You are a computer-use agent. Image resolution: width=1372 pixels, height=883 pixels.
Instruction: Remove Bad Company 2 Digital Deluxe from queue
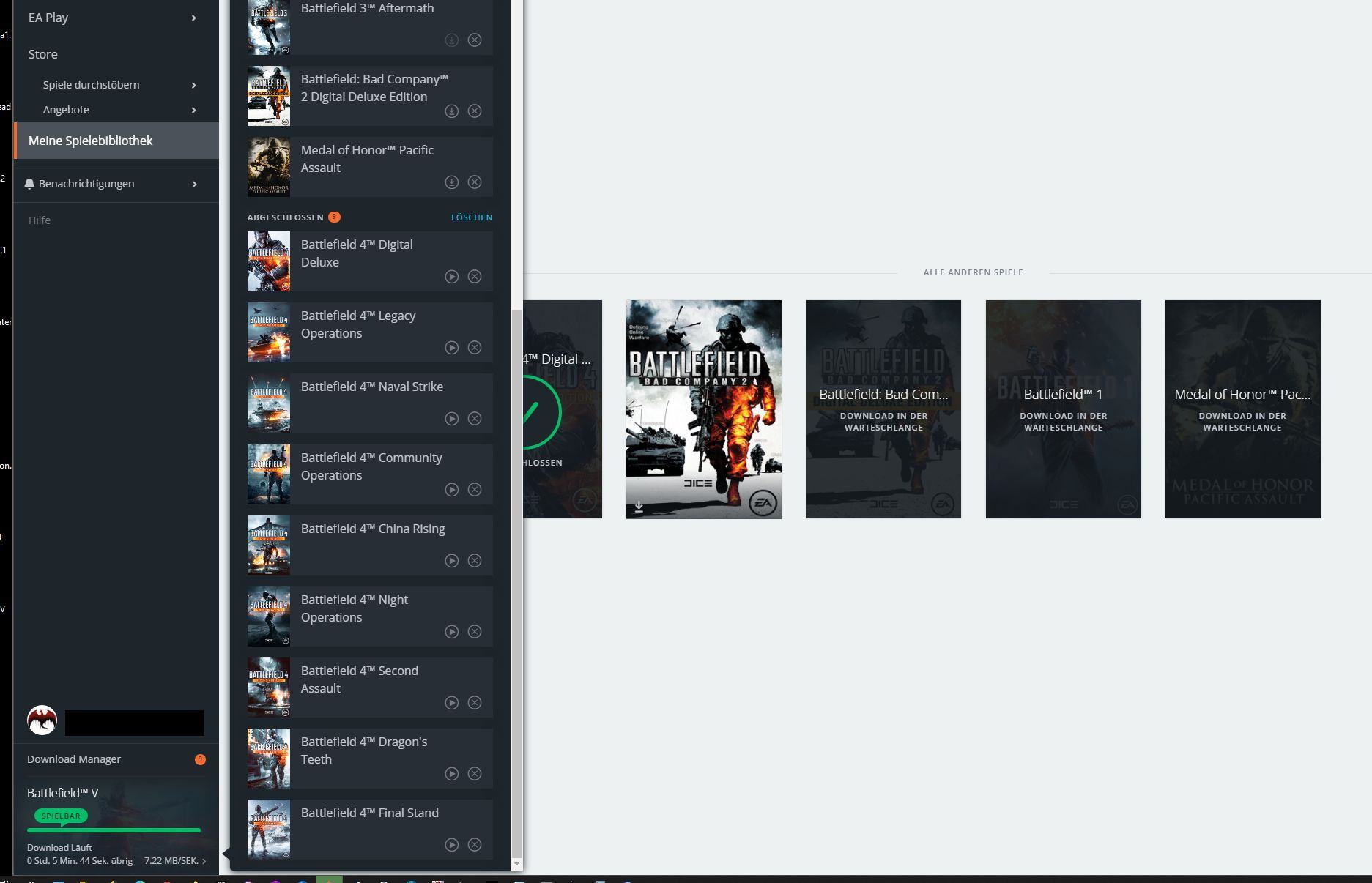(x=475, y=111)
